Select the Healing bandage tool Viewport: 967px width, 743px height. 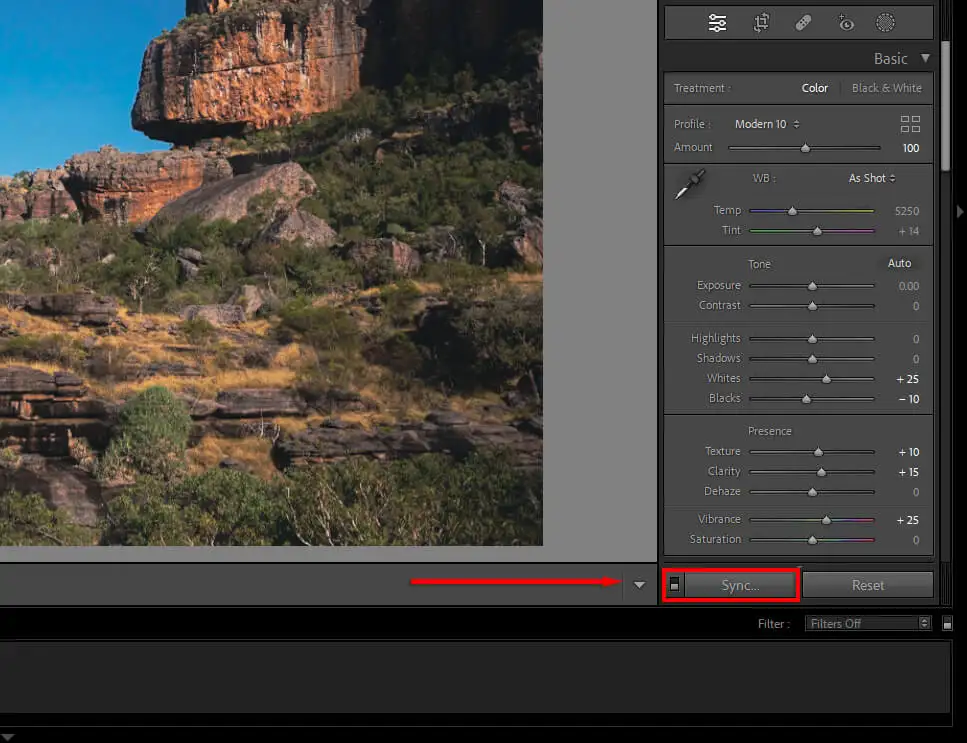click(803, 23)
